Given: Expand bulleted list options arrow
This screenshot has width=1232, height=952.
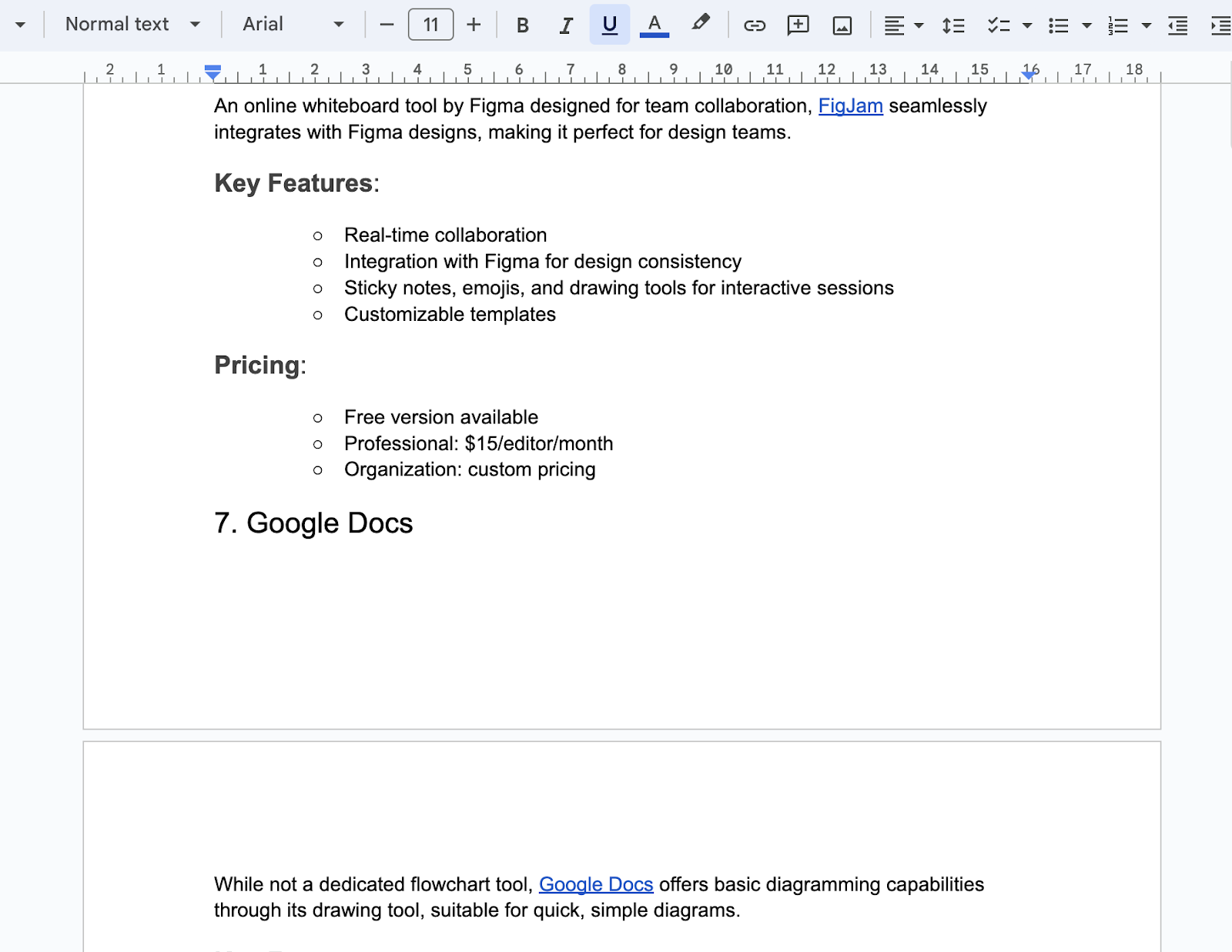Looking at the screenshot, I should pos(1086,25).
